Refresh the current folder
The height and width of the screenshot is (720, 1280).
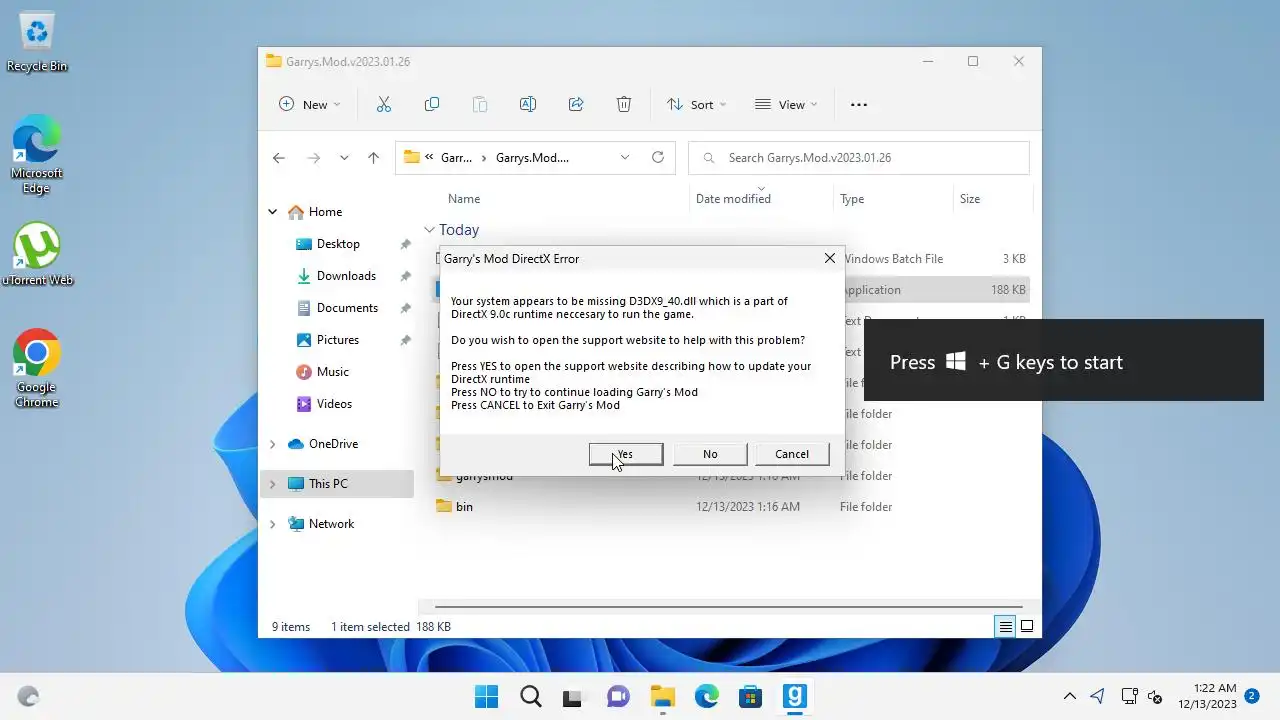658,158
